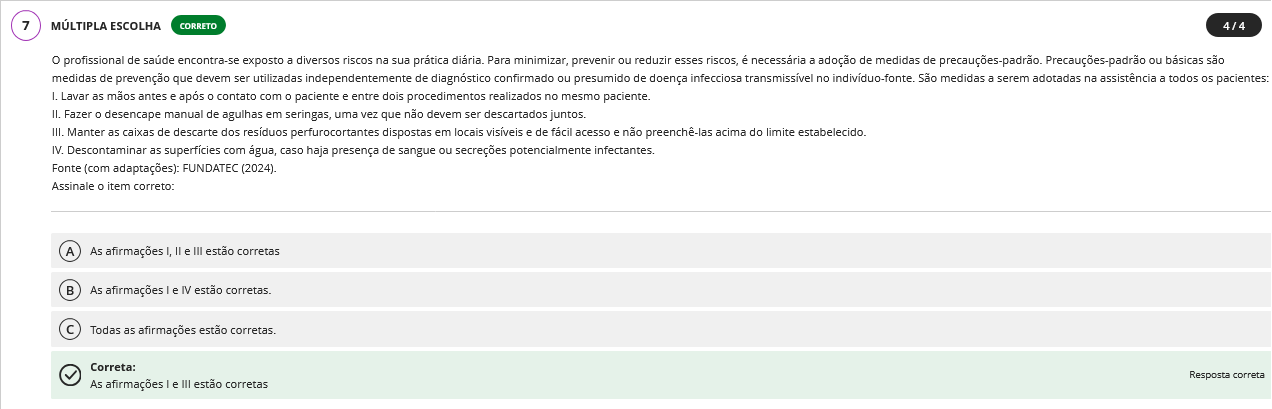Click the 4 / 4 score badge

click(1233, 26)
